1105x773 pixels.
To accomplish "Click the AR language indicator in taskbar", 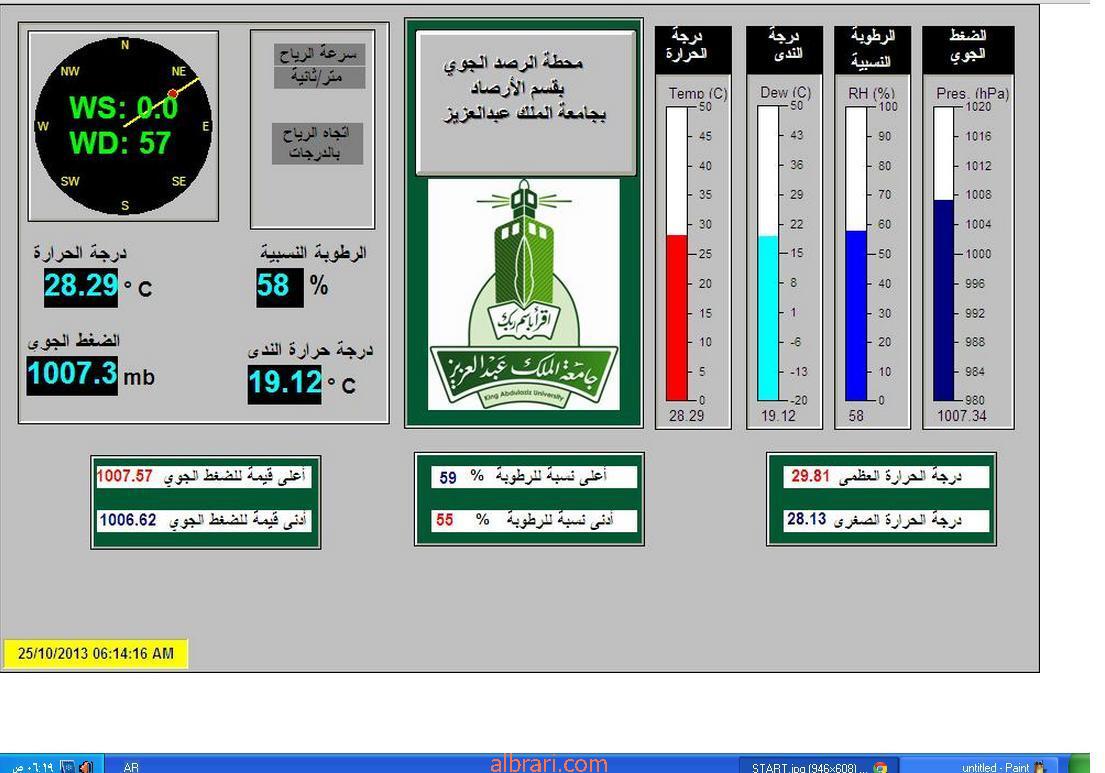I will pos(131,767).
